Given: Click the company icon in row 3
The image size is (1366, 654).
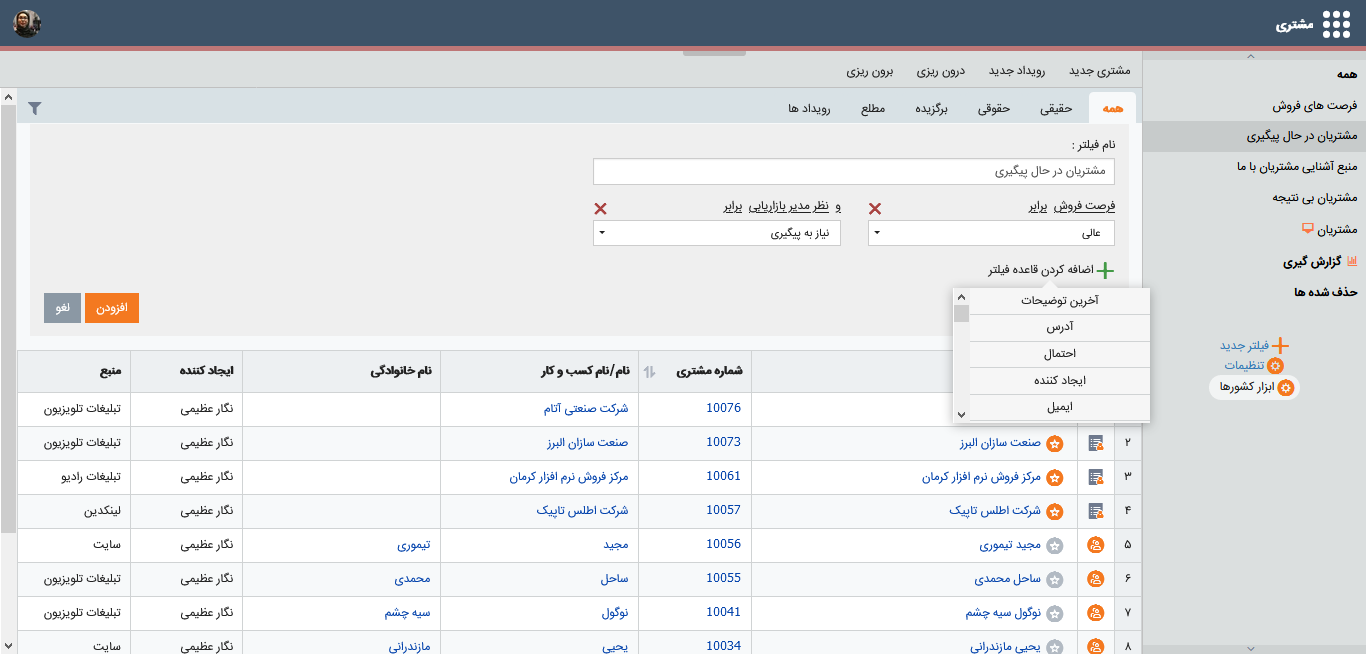Looking at the screenshot, I should click(x=1096, y=477).
